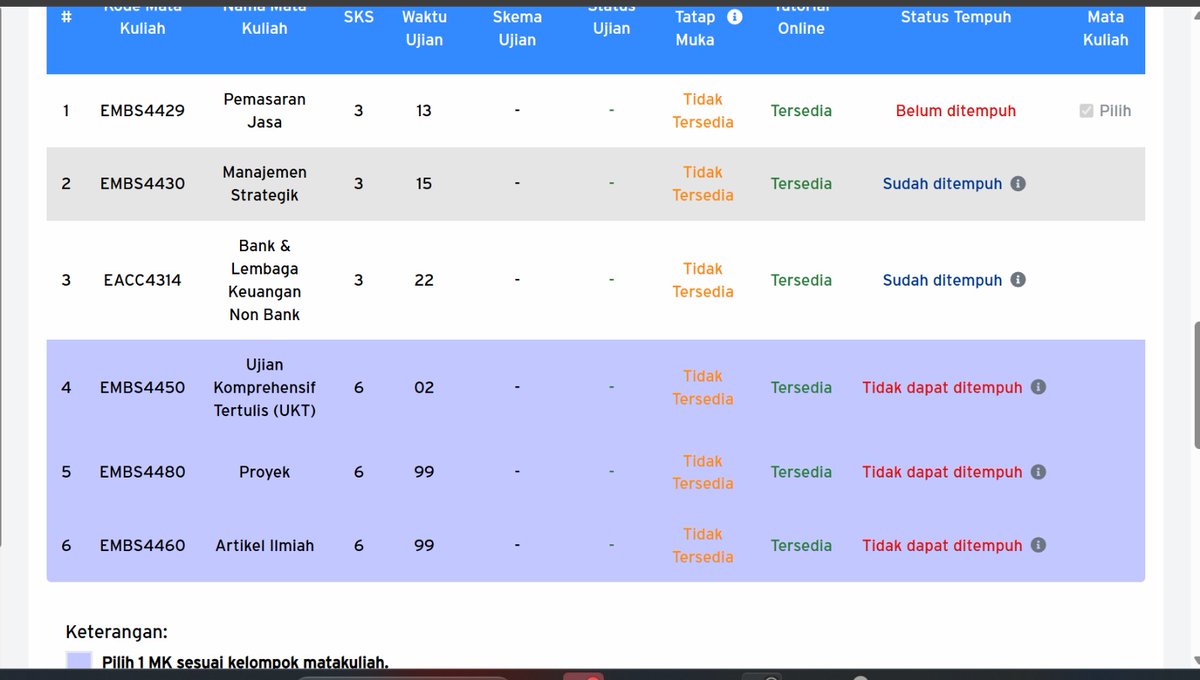Click Sudah ditempuh text in EACC4314 row
Image resolution: width=1200 pixels, height=680 pixels.
tap(942, 280)
